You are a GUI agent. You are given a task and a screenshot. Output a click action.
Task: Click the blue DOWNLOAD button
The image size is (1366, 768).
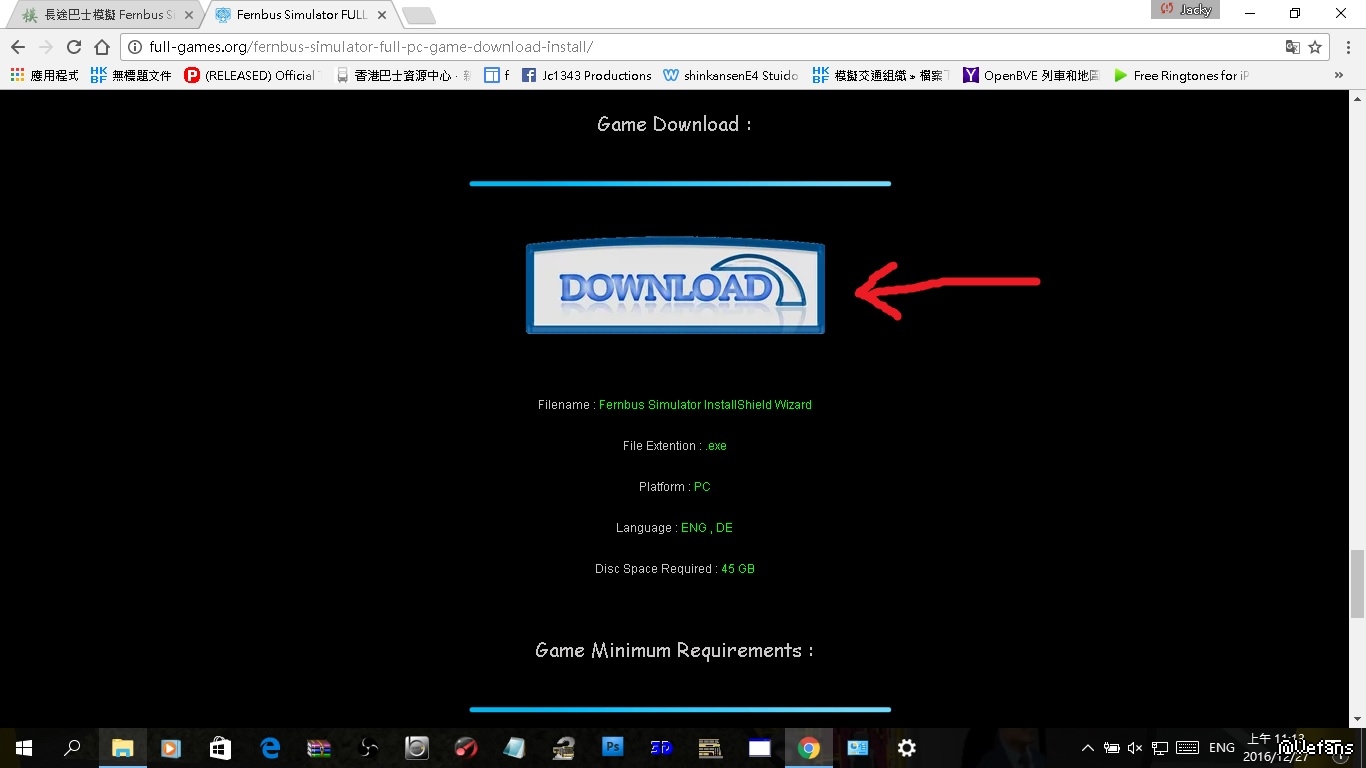click(x=675, y=286)
